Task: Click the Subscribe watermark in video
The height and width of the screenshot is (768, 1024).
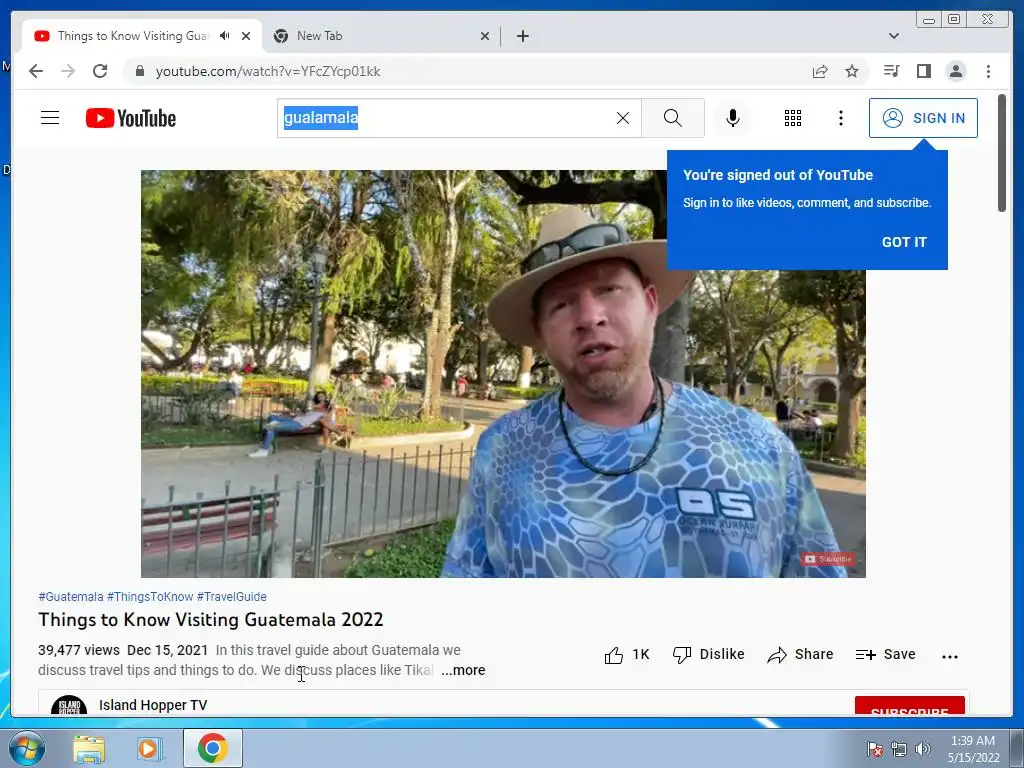Action: [x=828, y=559]
